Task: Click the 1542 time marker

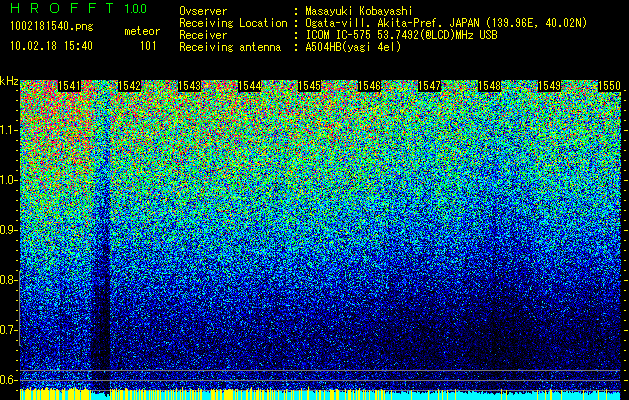Action: pyautogui.click(x=130, y=86)
